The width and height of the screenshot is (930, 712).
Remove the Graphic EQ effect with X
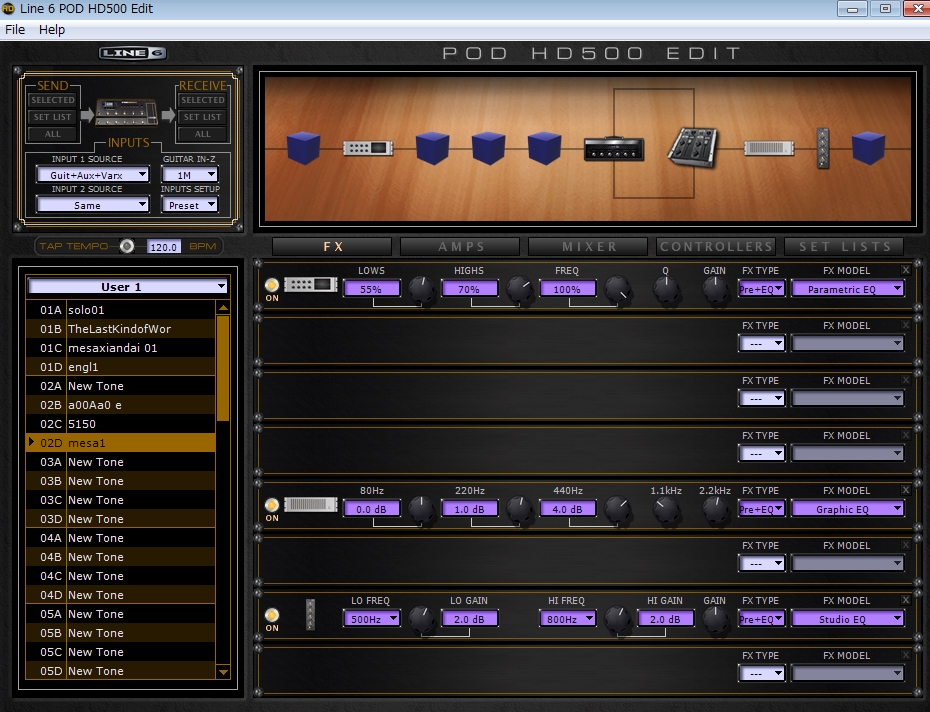coord(906,490)
